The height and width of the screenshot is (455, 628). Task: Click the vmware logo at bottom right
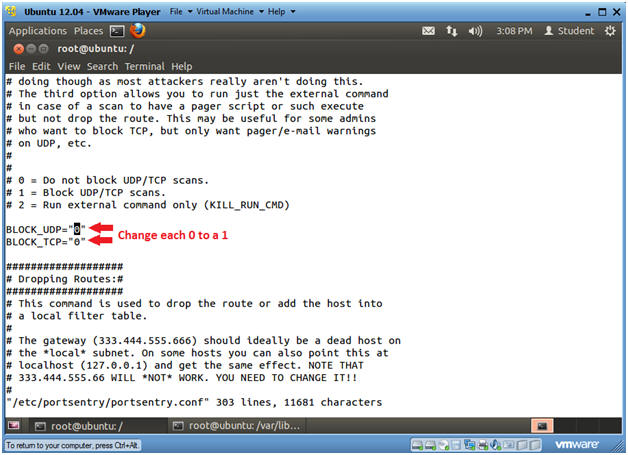click(x=577, y=444)
